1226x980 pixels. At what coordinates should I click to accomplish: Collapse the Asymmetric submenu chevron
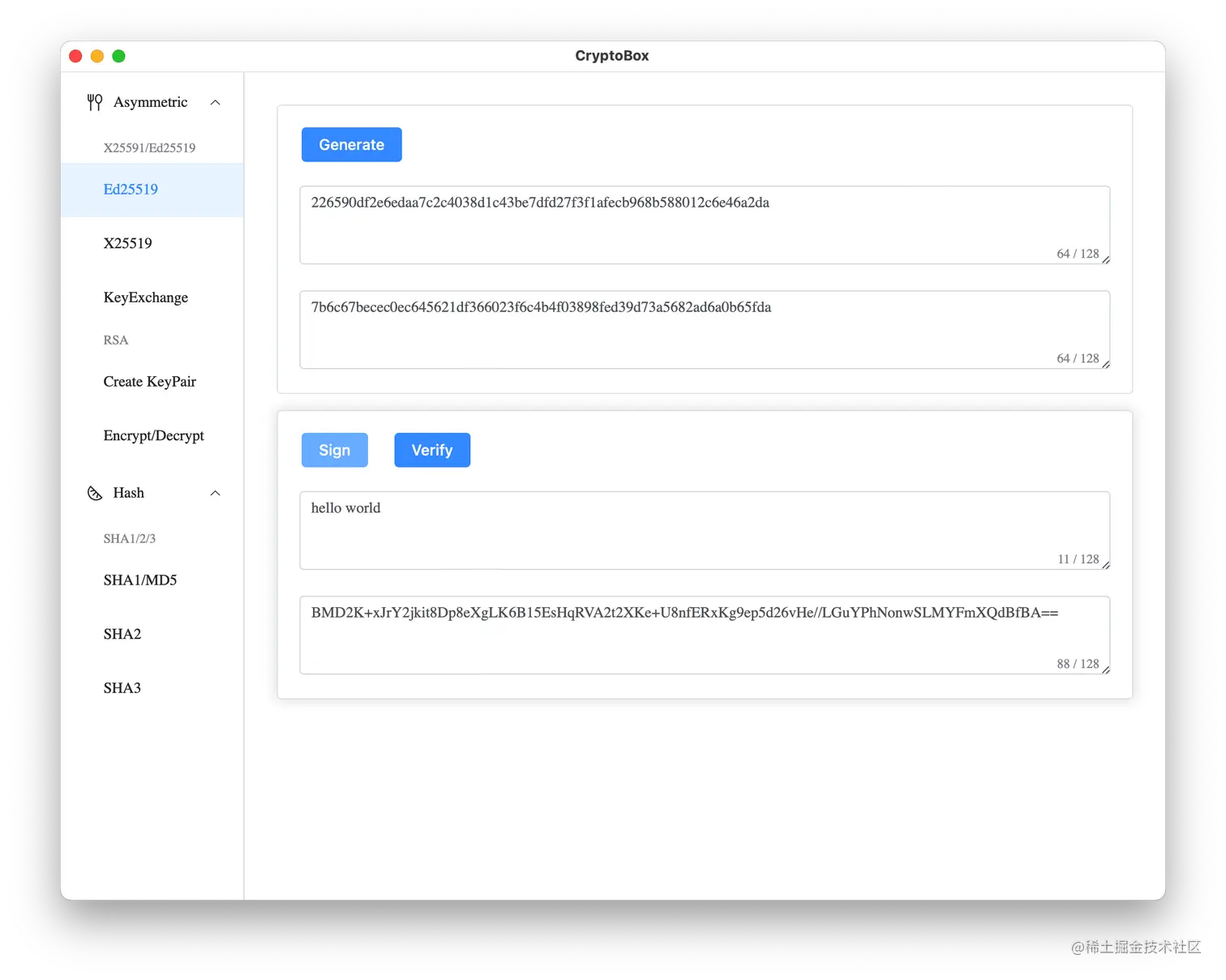216,102
